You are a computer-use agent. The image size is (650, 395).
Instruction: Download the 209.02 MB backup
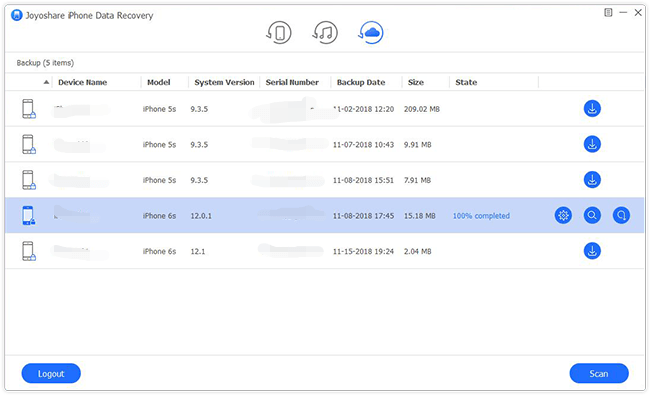(x=592, y=109)
